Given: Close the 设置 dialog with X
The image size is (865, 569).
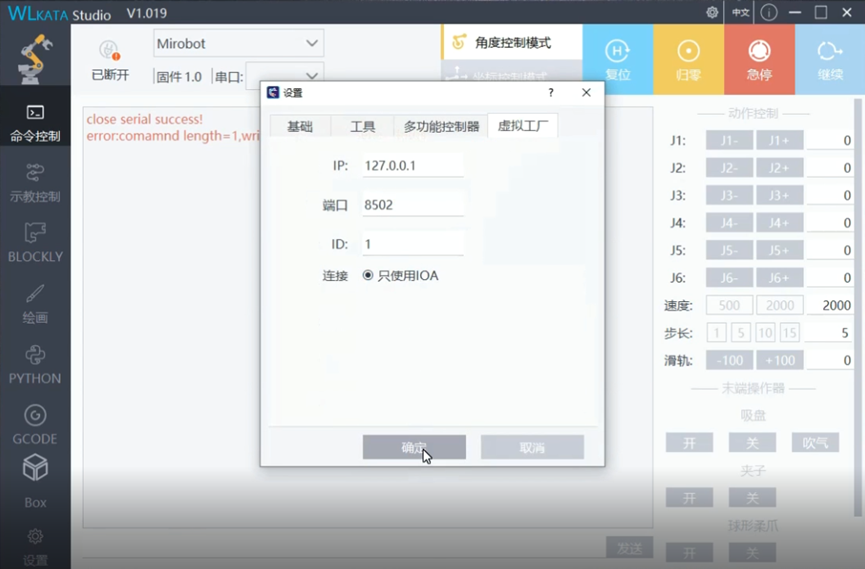Looking at the screenshot, I should point(586,93).
